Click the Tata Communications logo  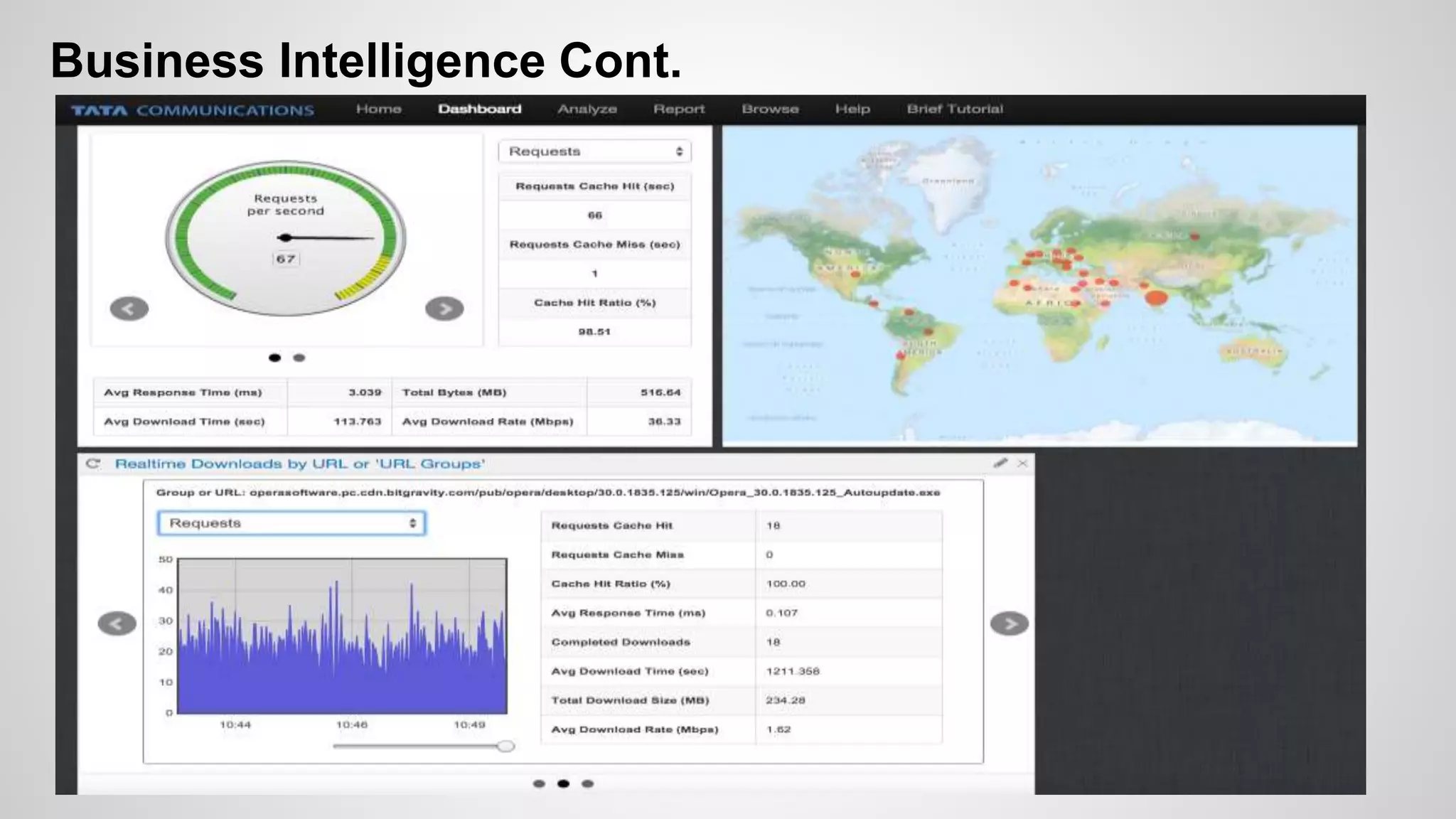(x=193, y=110)
